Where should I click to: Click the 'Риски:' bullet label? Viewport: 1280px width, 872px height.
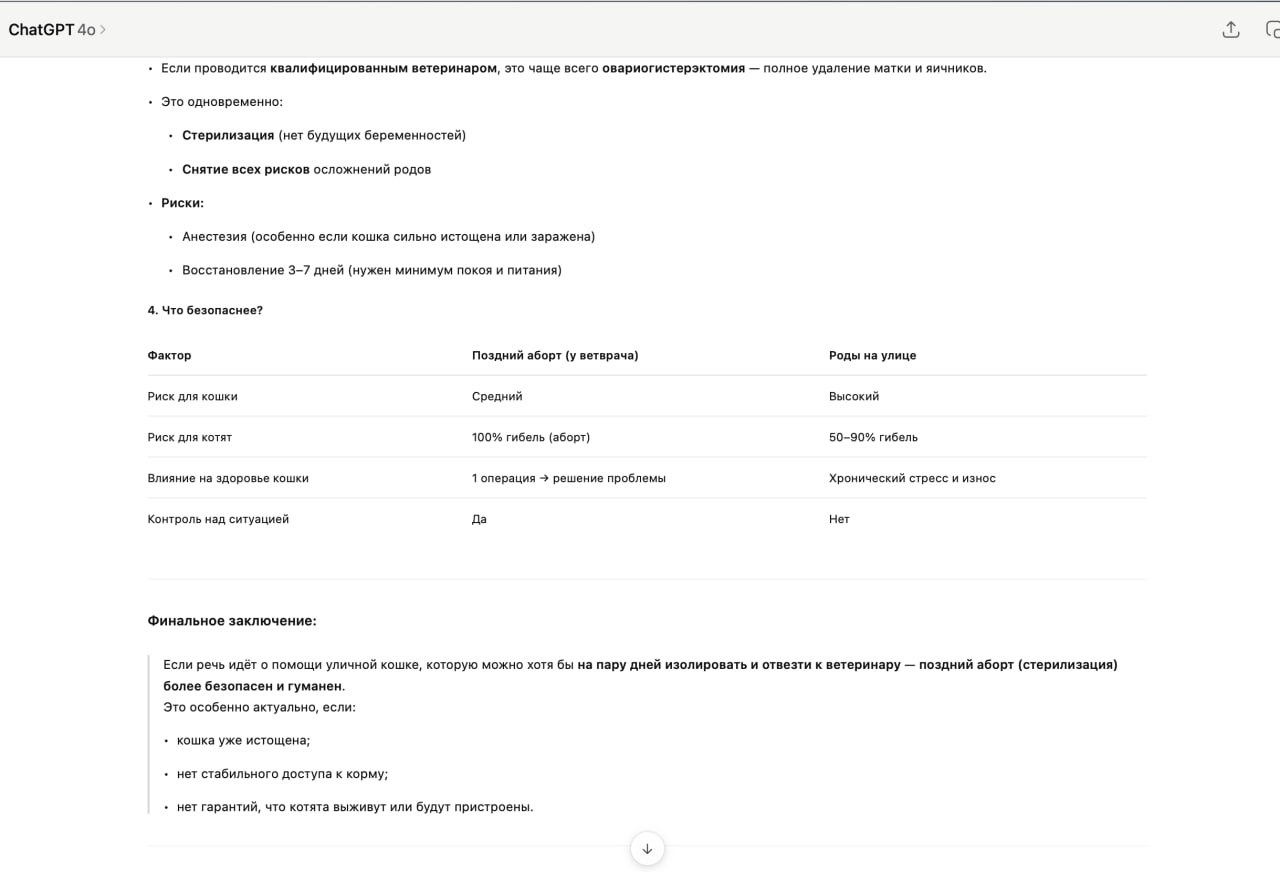pos(183,203)
